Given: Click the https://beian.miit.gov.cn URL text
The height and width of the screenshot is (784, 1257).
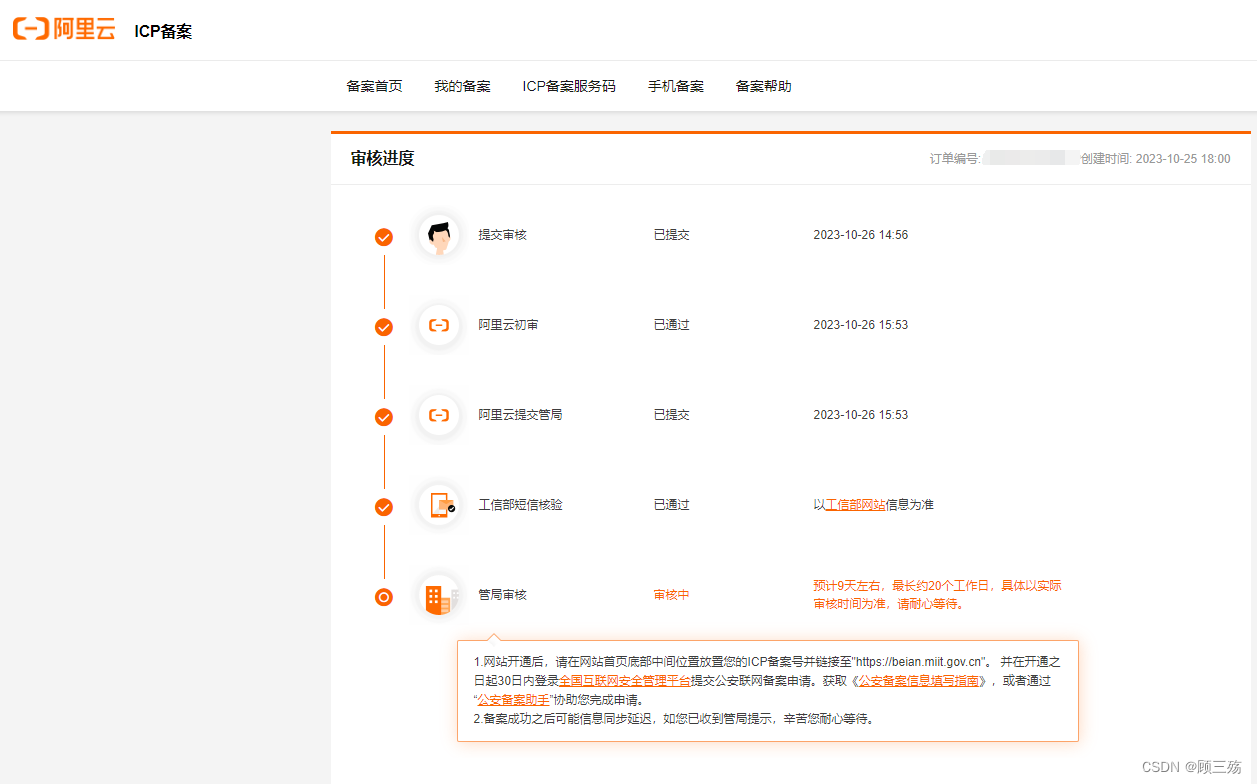Looking at the screenshot, I should pos(922,662).
